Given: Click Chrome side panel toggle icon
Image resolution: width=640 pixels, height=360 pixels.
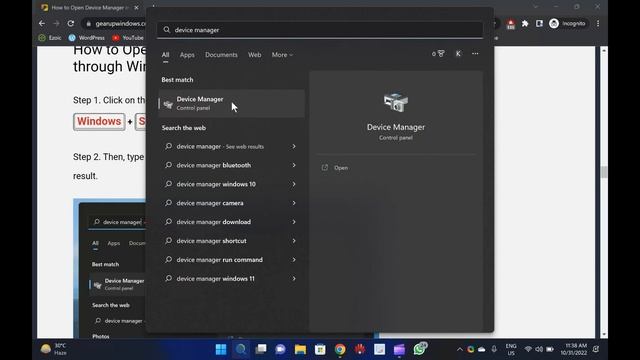Looking at the screenshot, I should click(540, 24).
